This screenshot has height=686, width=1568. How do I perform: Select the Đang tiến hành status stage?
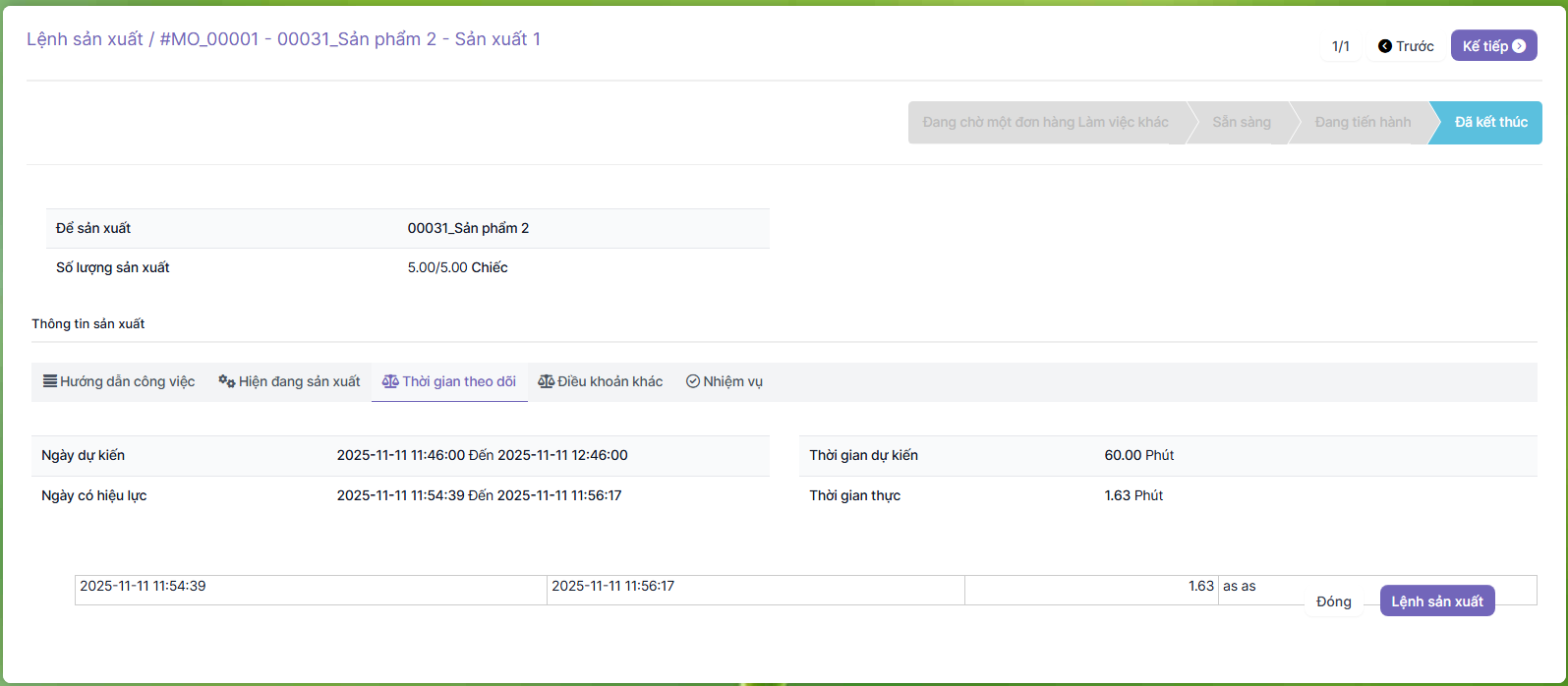pos(1363,122)
